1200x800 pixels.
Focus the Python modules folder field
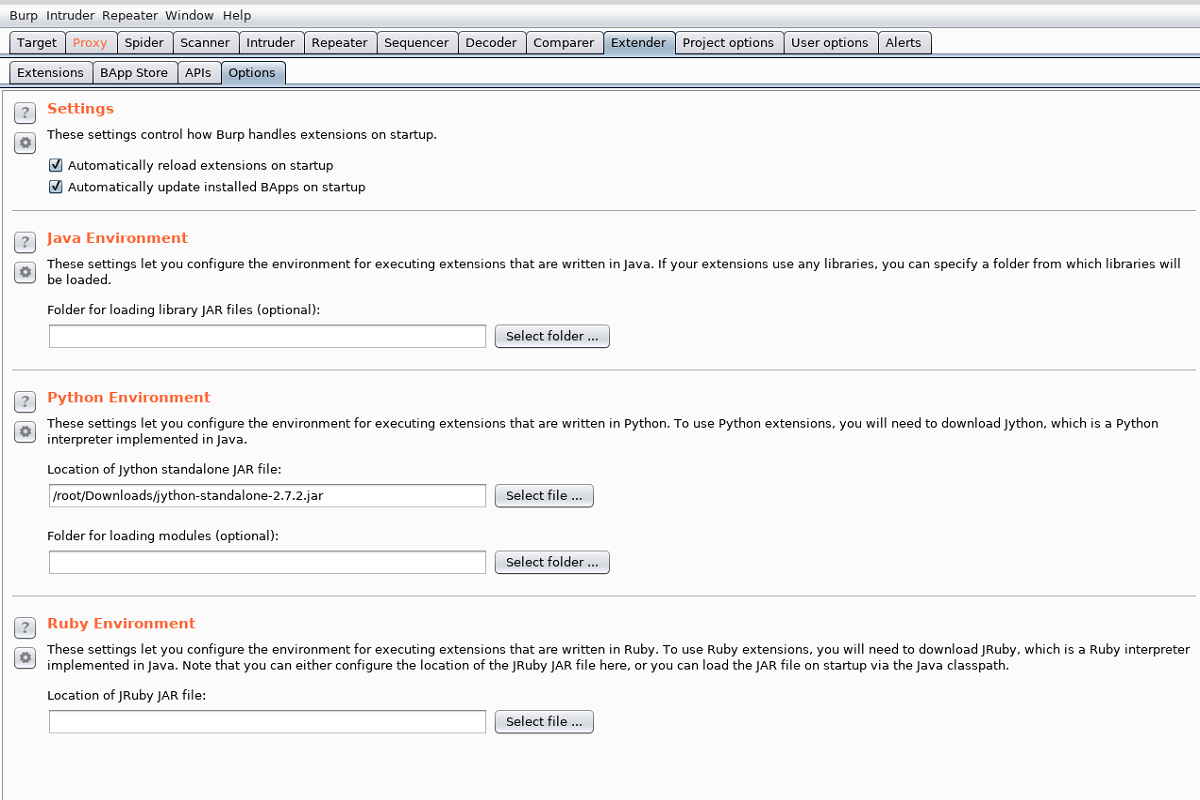click(x=268, y=562)
